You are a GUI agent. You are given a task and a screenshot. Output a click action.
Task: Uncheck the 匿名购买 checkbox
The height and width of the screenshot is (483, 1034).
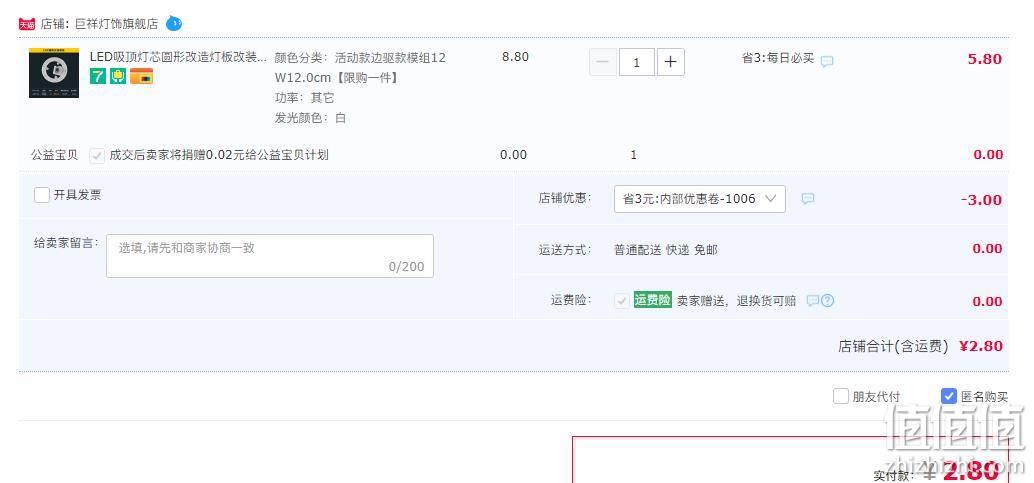pos(948,396)
